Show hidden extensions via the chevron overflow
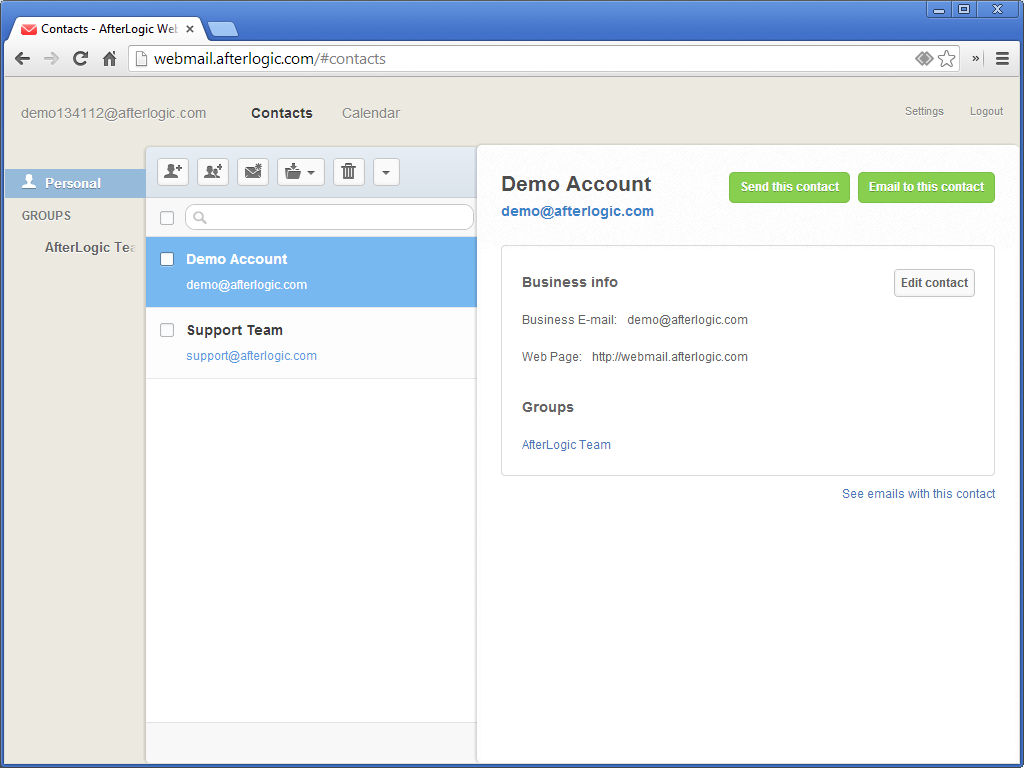Image resolution: width=1024 pixels, height=768 pixels. point(976,58)
